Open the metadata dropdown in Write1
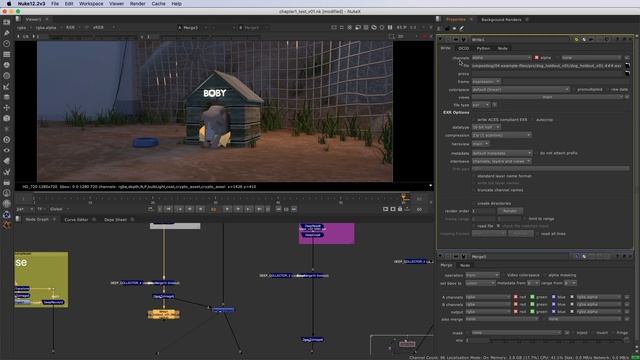The image size is (640, 360). (x=502, y=153)
